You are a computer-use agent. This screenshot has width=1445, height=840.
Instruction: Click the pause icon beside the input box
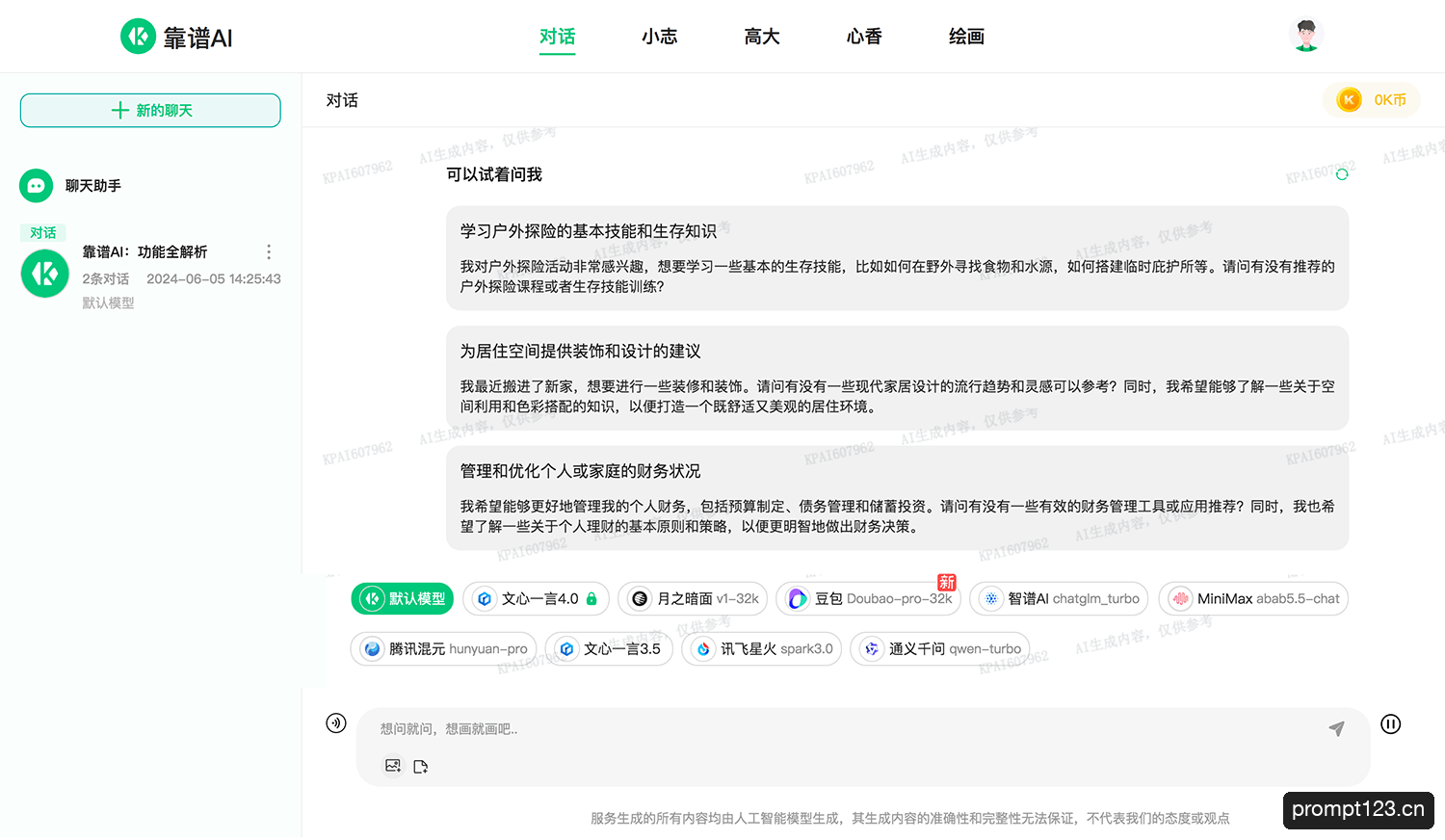[x=1390, y=724]
